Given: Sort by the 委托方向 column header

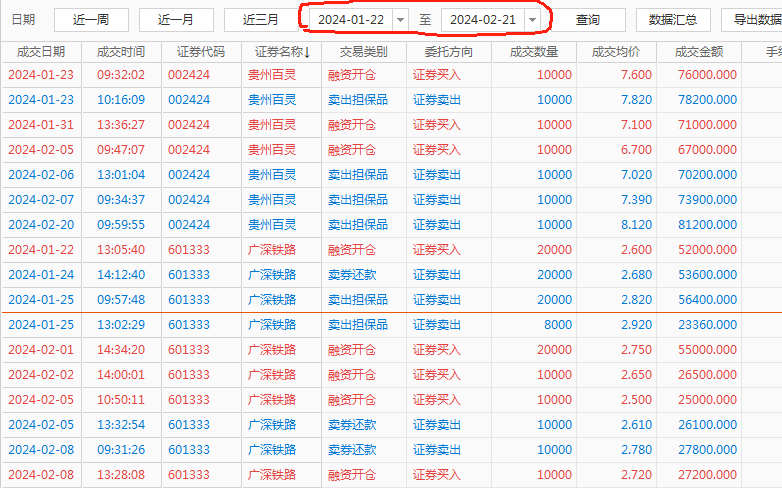Looking at the screenshot, I should (449, 52).
